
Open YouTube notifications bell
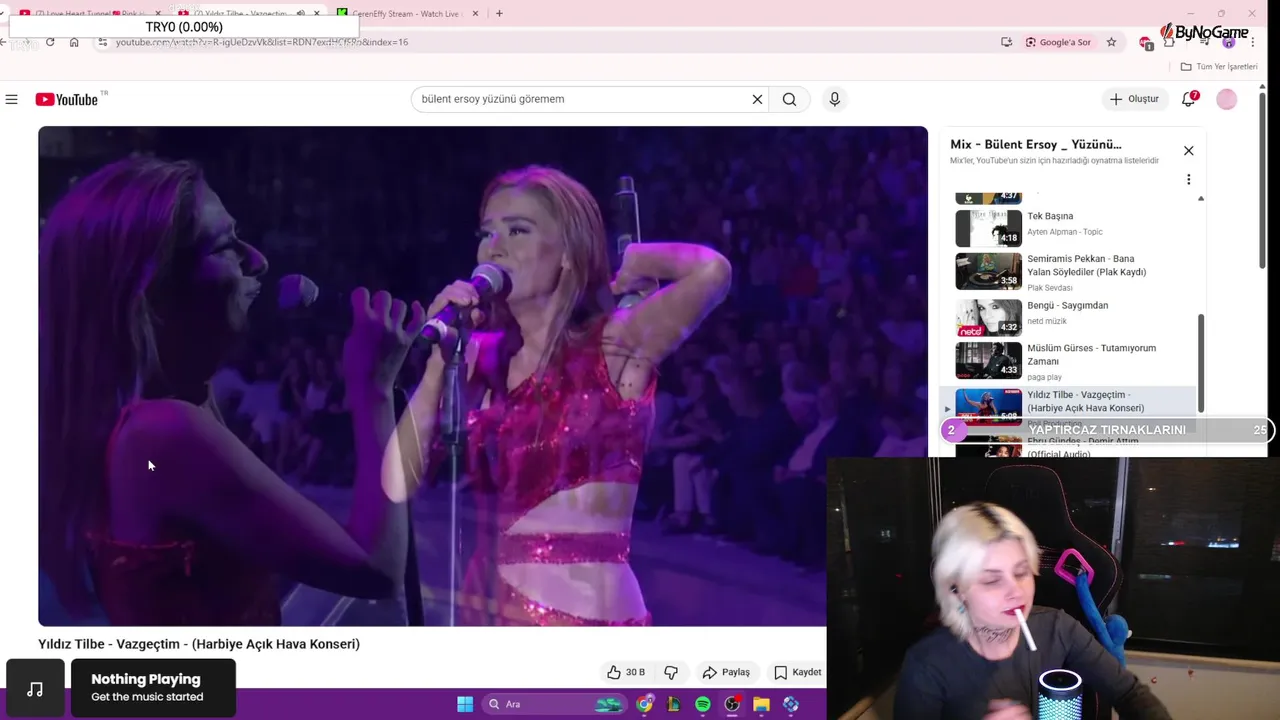[x=1188, y=99]
